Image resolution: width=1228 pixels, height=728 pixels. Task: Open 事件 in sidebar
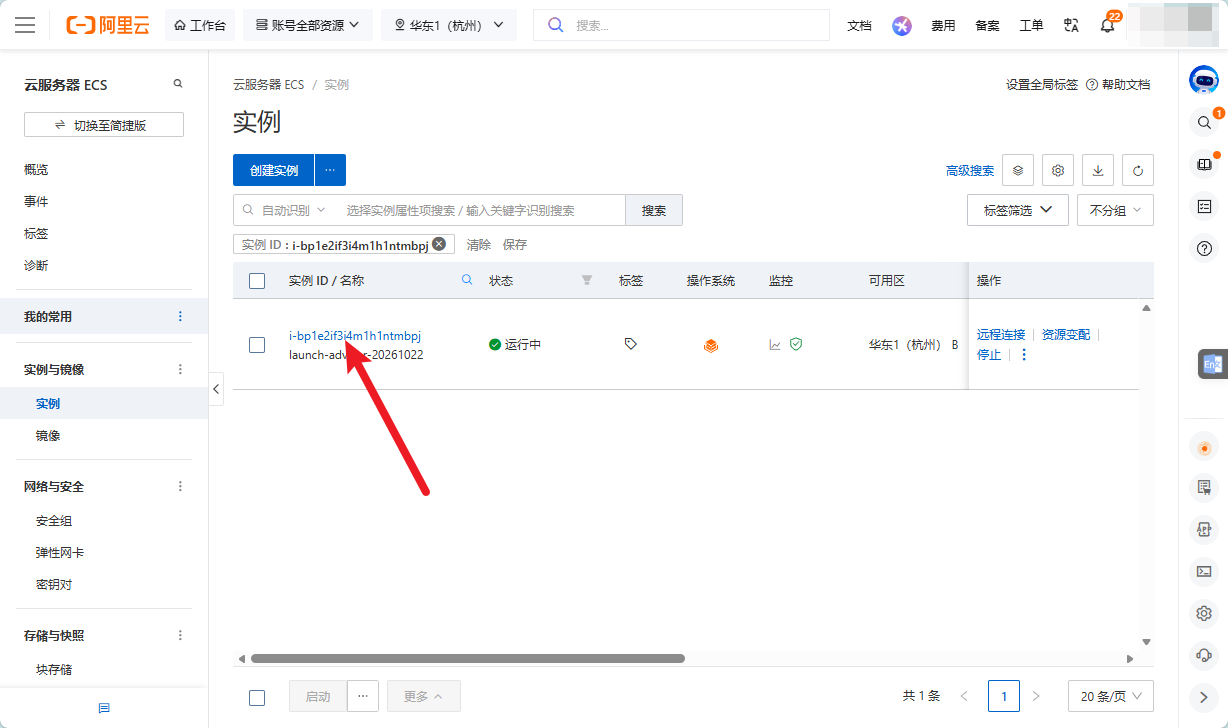[36, 201]
